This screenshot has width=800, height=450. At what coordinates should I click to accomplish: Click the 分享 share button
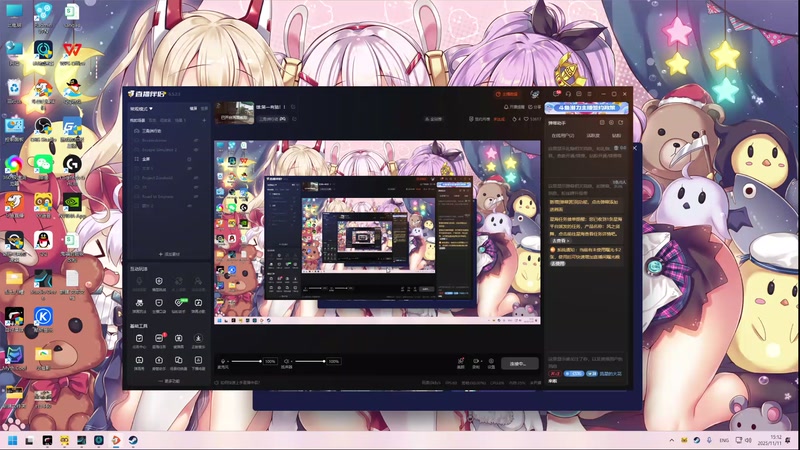[x=535, y=107]
